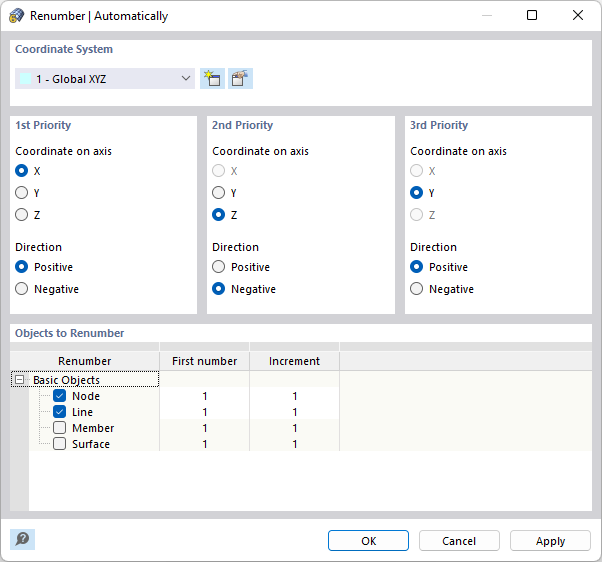This screenshot has width=602, height=562.
Task: Edit the Line increment cell
Action: click(294, 412)
